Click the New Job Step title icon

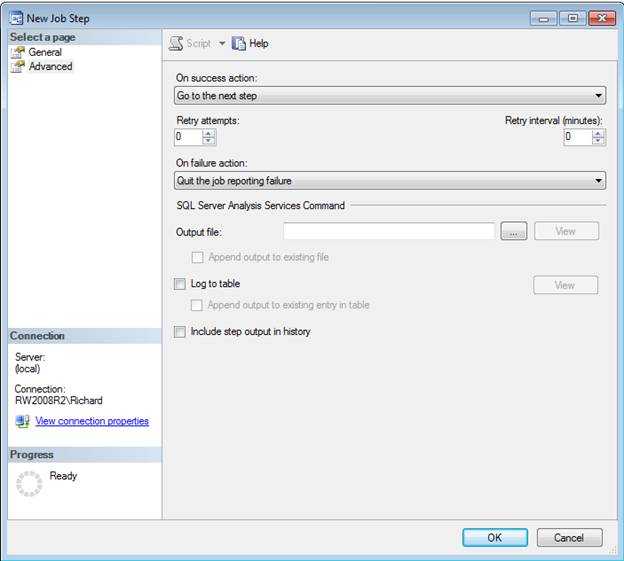click(16, 18)
